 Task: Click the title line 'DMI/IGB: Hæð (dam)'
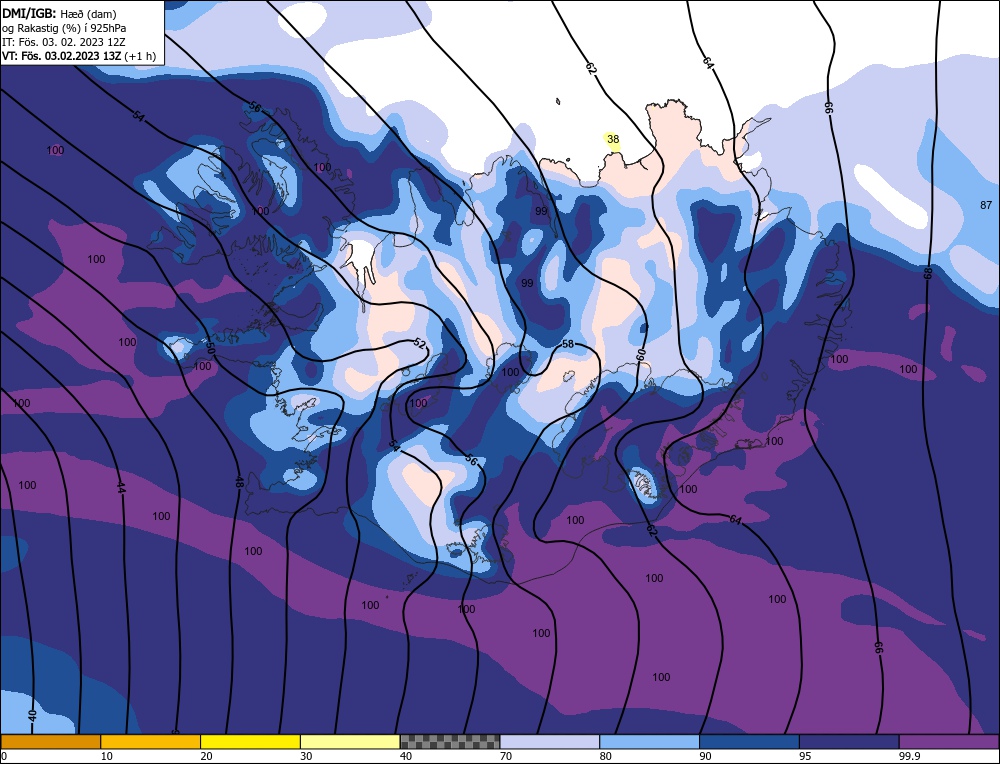coord(59,13)
